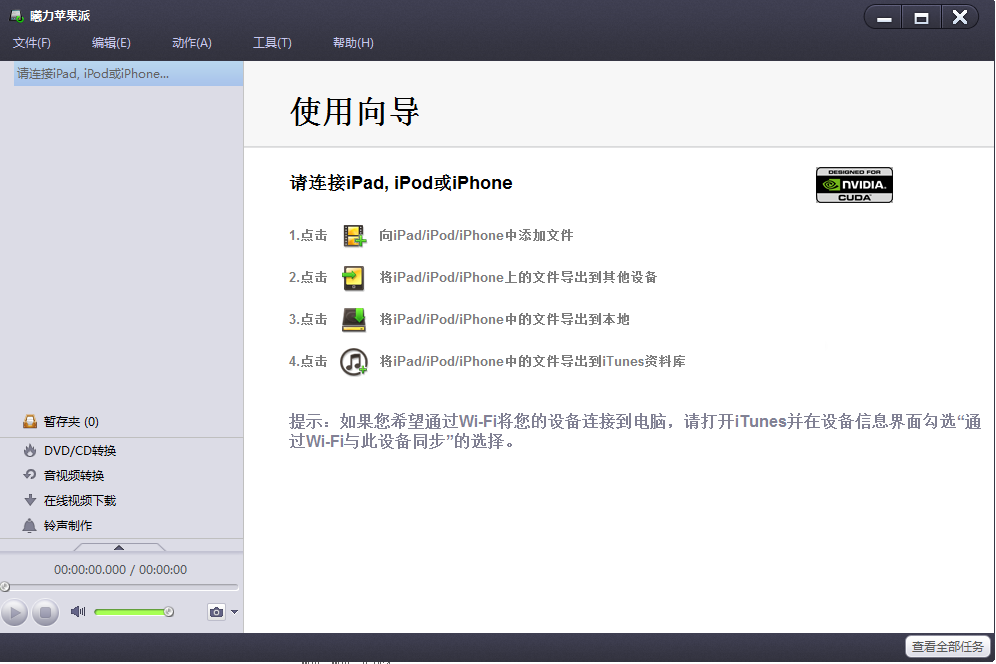Mute audio with the speaker icon
This screenshot has width=996, height=664.
(x=77, y=612)
